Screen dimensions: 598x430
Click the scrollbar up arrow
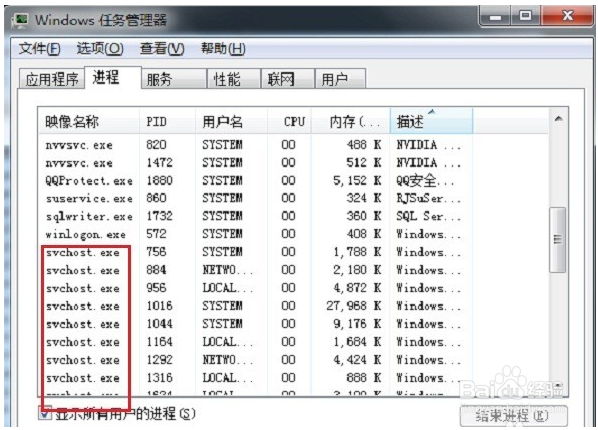[558, 119]
